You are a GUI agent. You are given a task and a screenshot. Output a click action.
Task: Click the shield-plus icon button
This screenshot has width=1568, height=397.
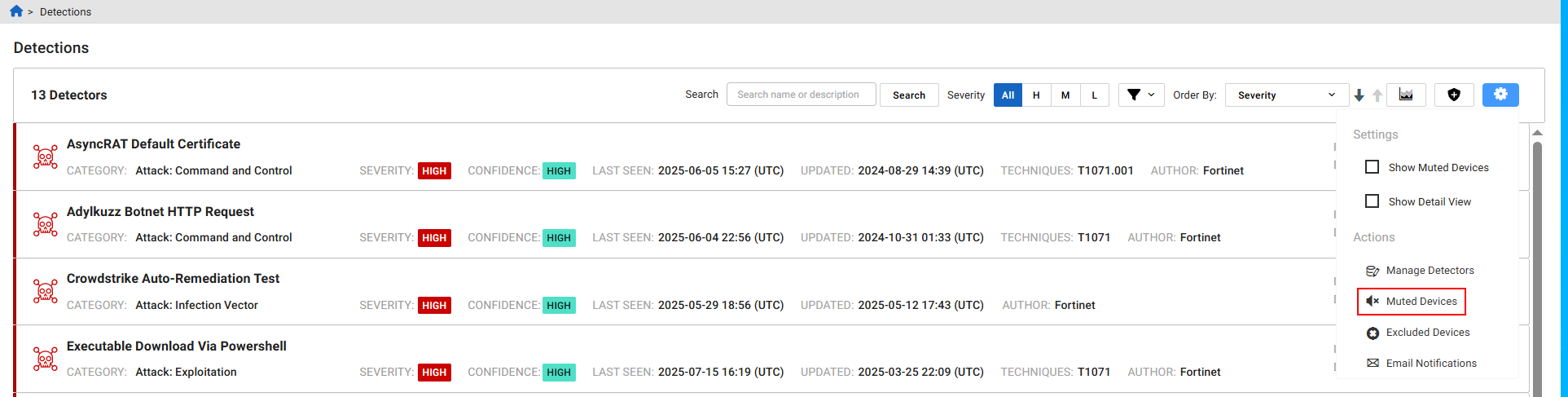pos(1454,95)
